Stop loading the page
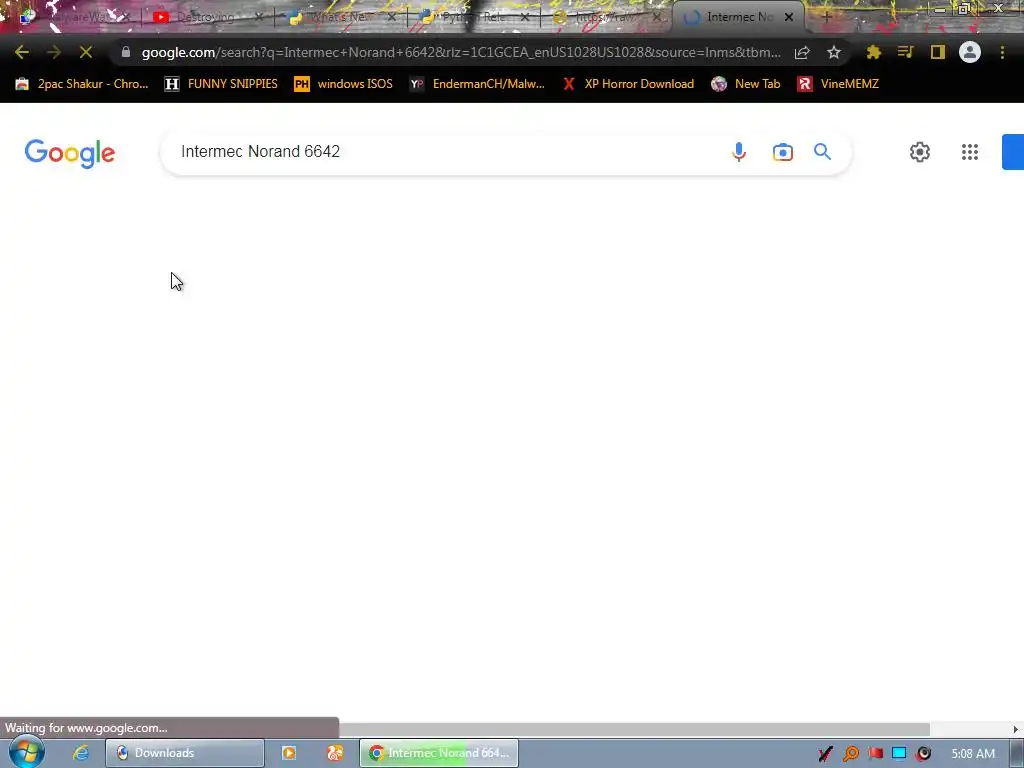 click(x=86, y=52)
